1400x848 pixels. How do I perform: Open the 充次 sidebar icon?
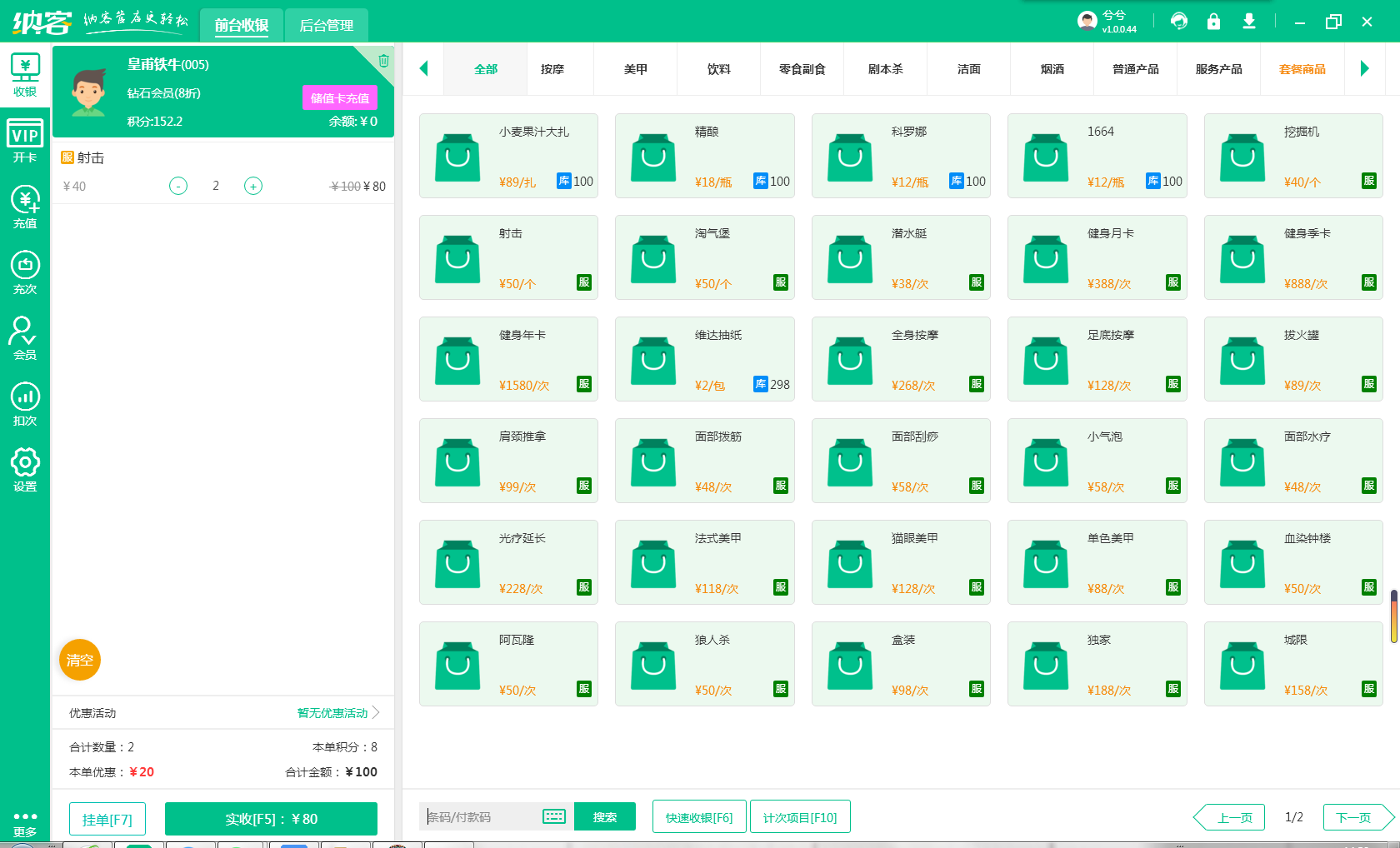(25, 273)
